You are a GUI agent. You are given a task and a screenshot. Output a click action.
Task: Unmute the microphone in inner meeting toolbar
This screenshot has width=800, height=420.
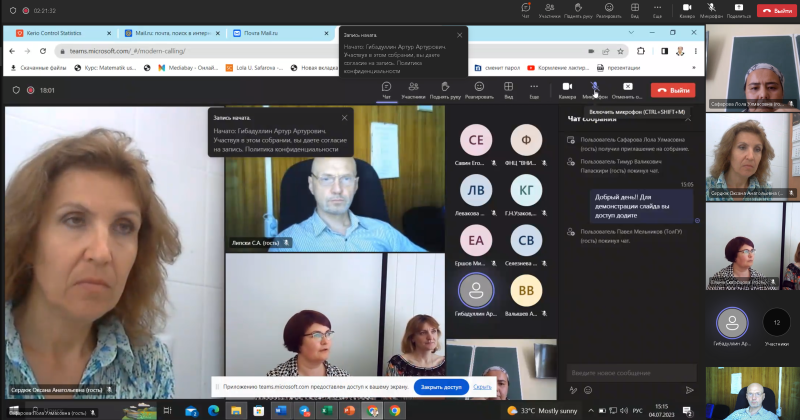pyautogui.click(x=594, y=90)
